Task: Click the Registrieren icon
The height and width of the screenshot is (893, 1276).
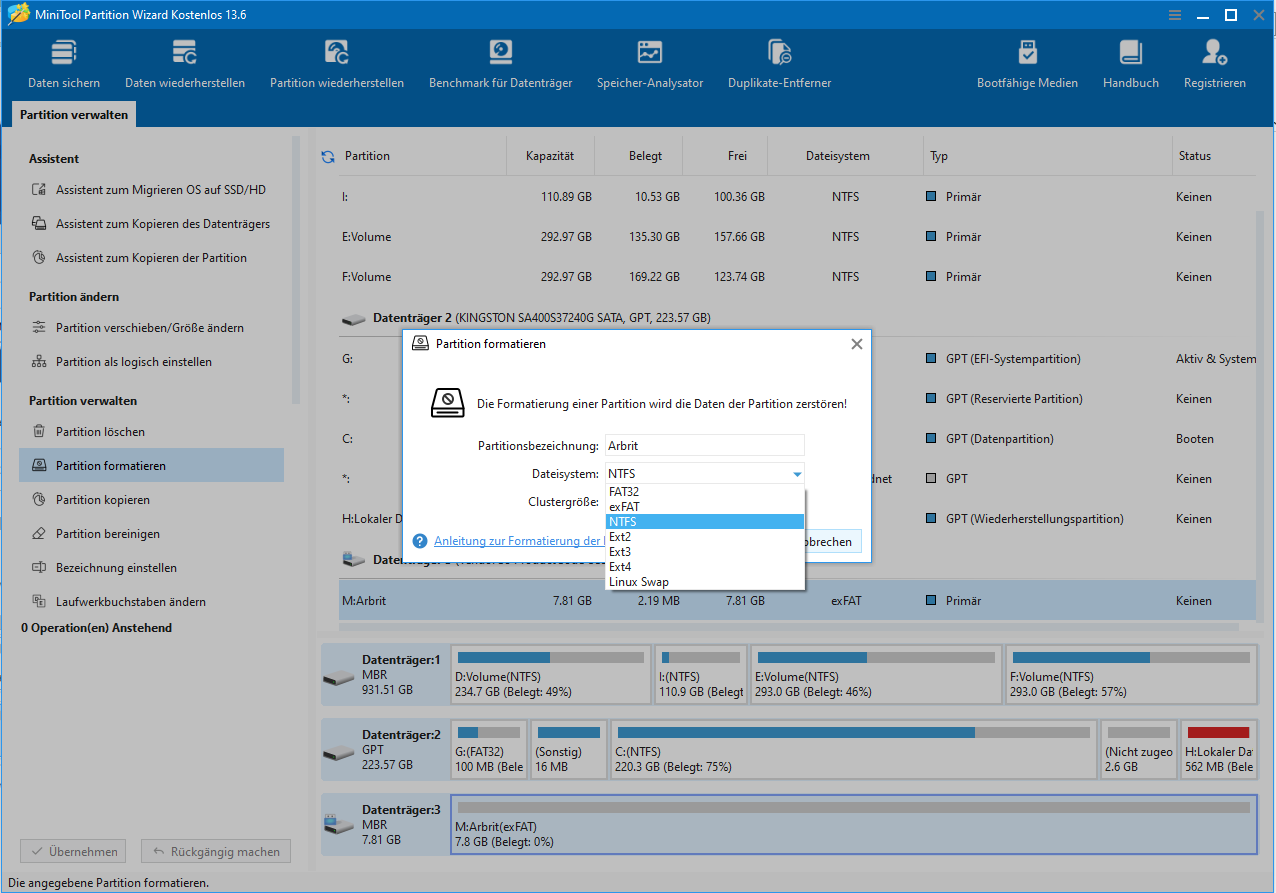Action: (1215, 65)
